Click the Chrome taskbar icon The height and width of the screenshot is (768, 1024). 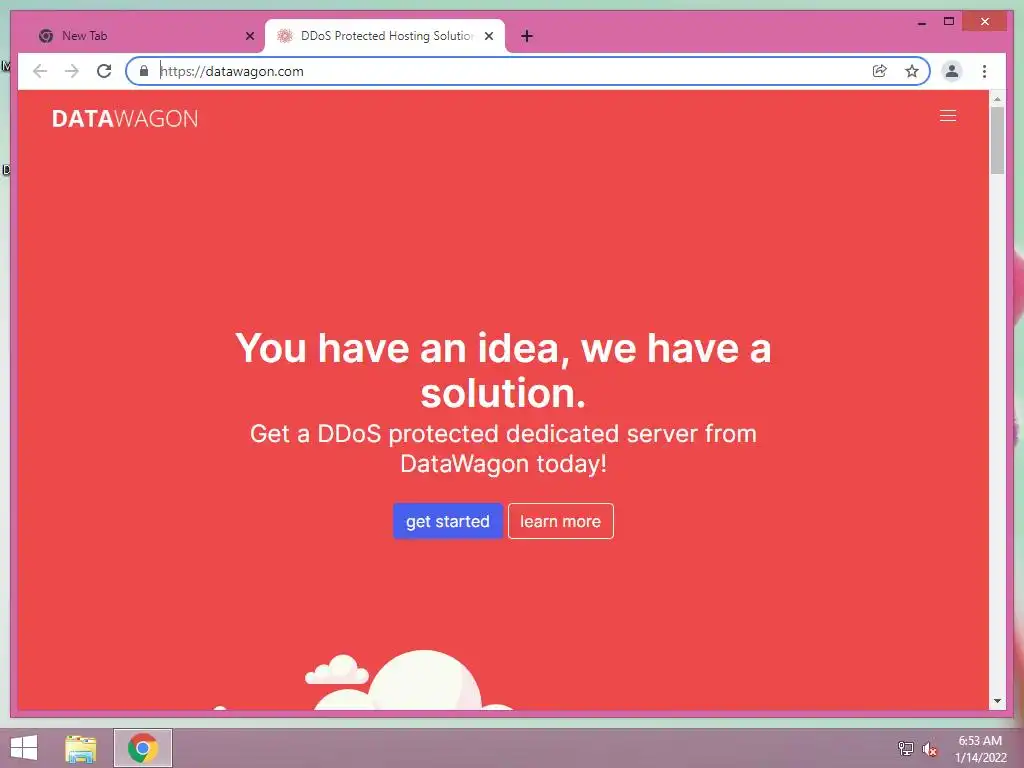coord(143,748)
